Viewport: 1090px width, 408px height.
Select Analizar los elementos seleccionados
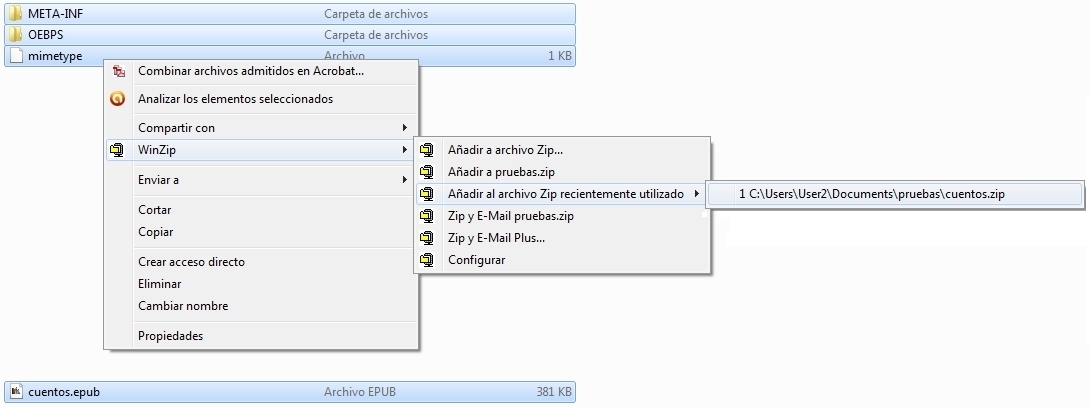[236, 99]
